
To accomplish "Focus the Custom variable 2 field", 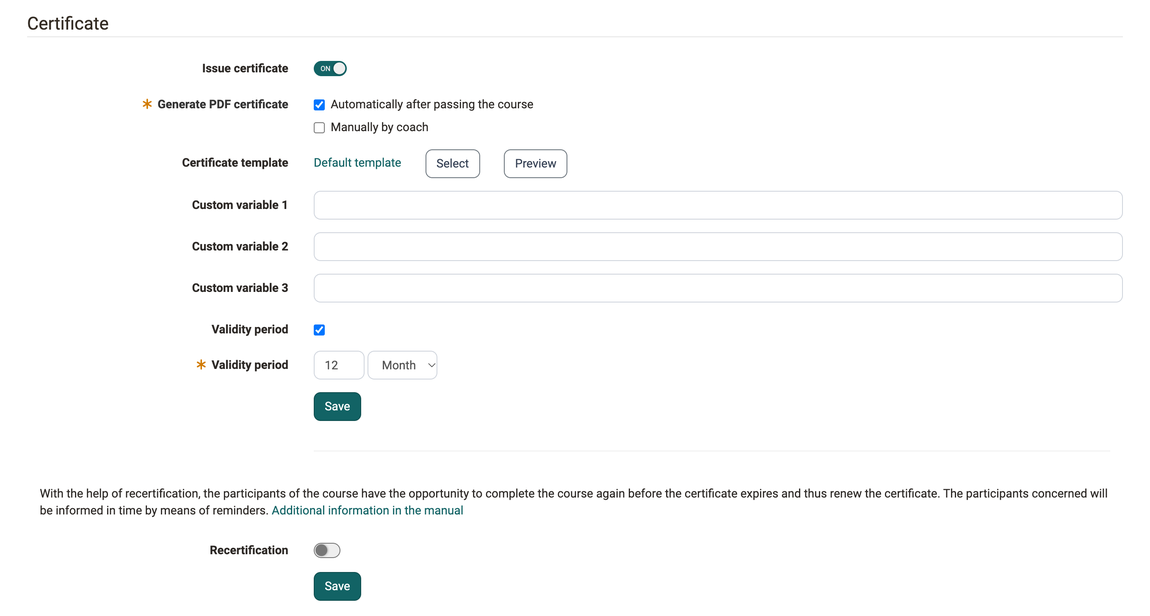I will point(718,246).
